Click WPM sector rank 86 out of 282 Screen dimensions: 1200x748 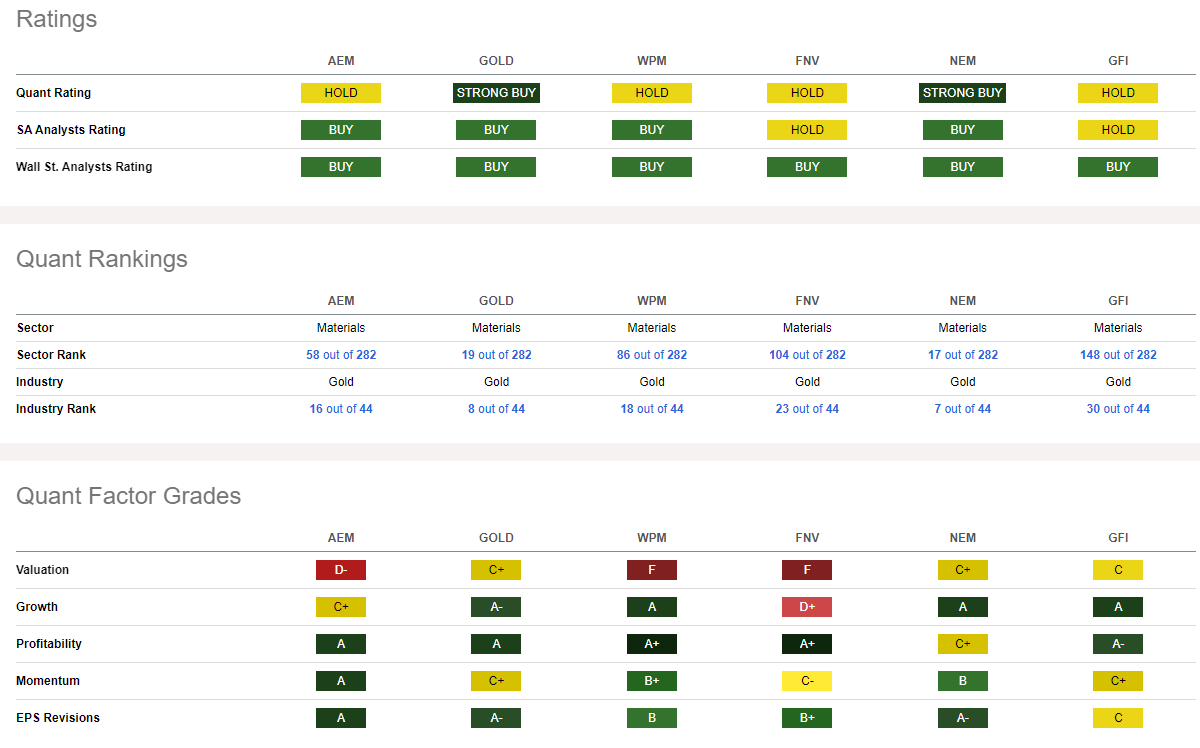click(x=652, y=355)
